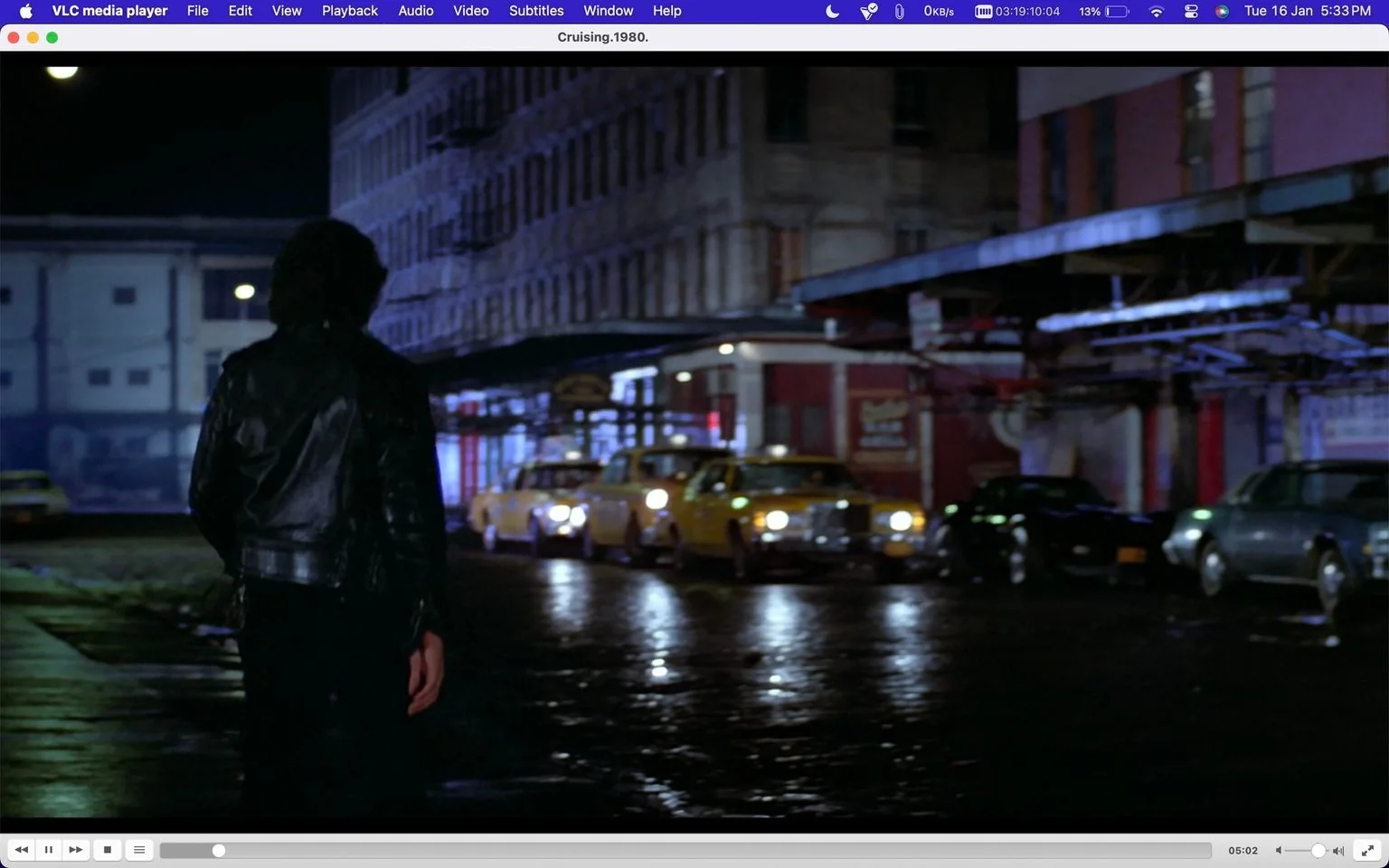Zoom the VLC window with green button
Screen dimensions: 1389x868
[52, 37]
